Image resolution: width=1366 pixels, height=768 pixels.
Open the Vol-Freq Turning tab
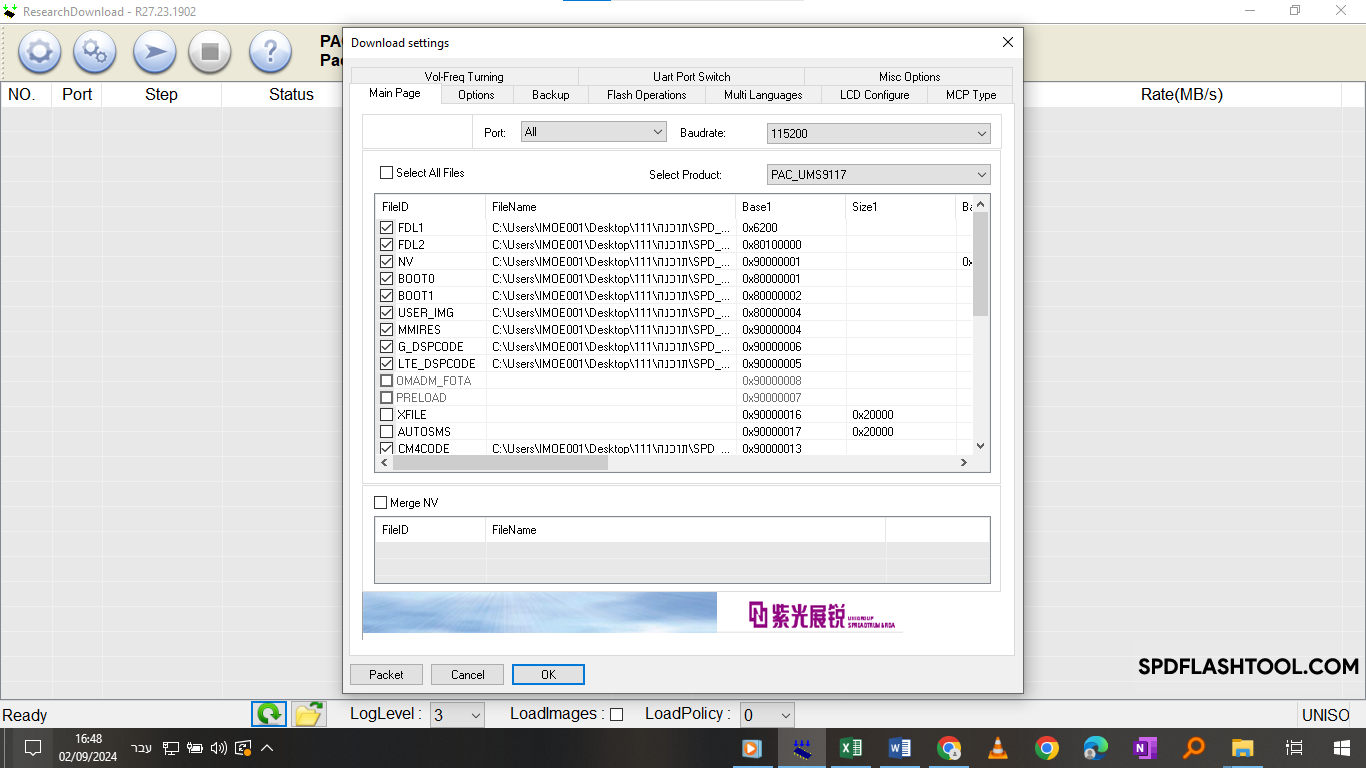coord(464,77)
